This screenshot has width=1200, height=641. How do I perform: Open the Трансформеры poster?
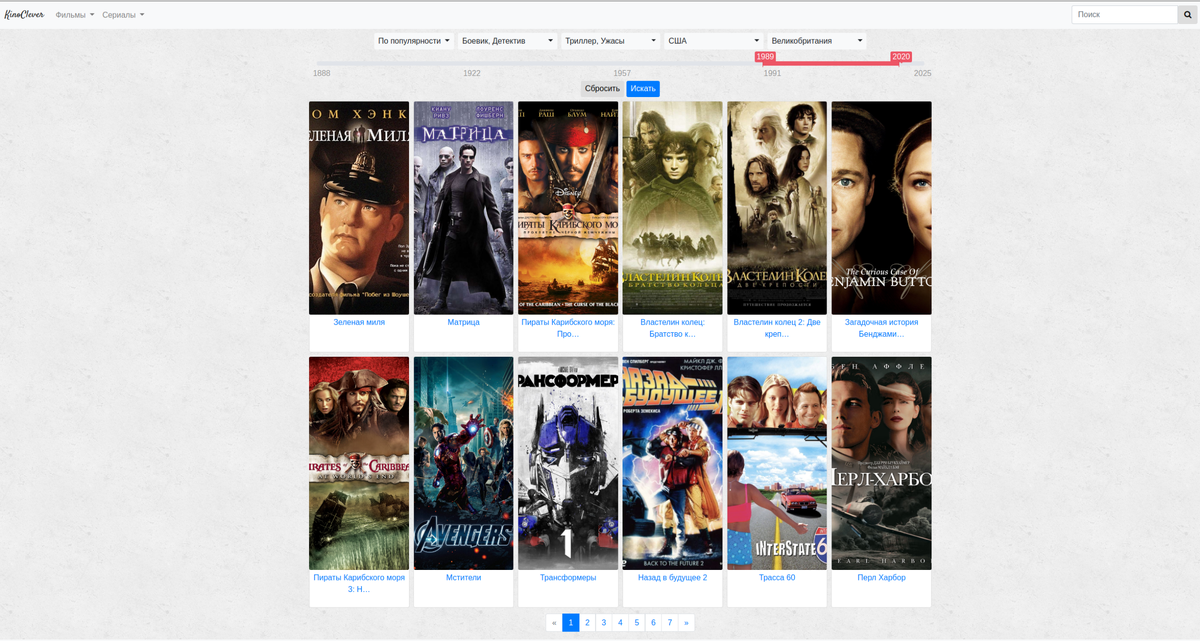pos(568,463)
